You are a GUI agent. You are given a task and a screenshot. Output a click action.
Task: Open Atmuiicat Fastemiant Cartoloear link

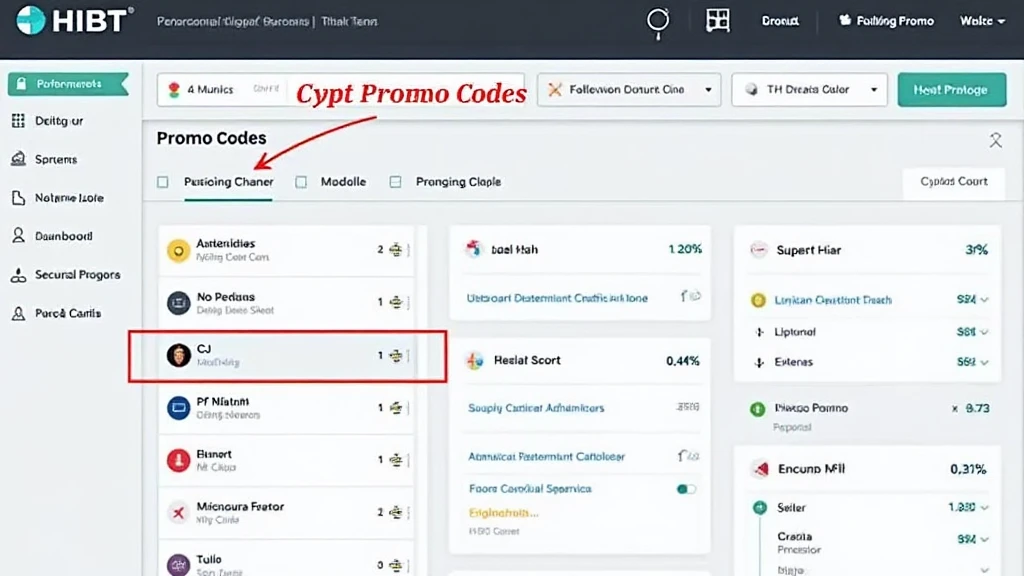point(547,456)
